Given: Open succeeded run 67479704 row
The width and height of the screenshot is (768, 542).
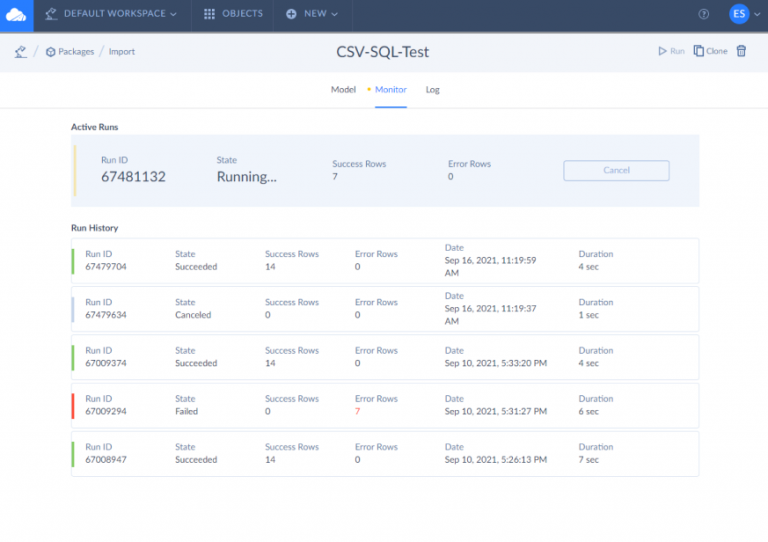Looking at the screenshot, I should 385,261.
